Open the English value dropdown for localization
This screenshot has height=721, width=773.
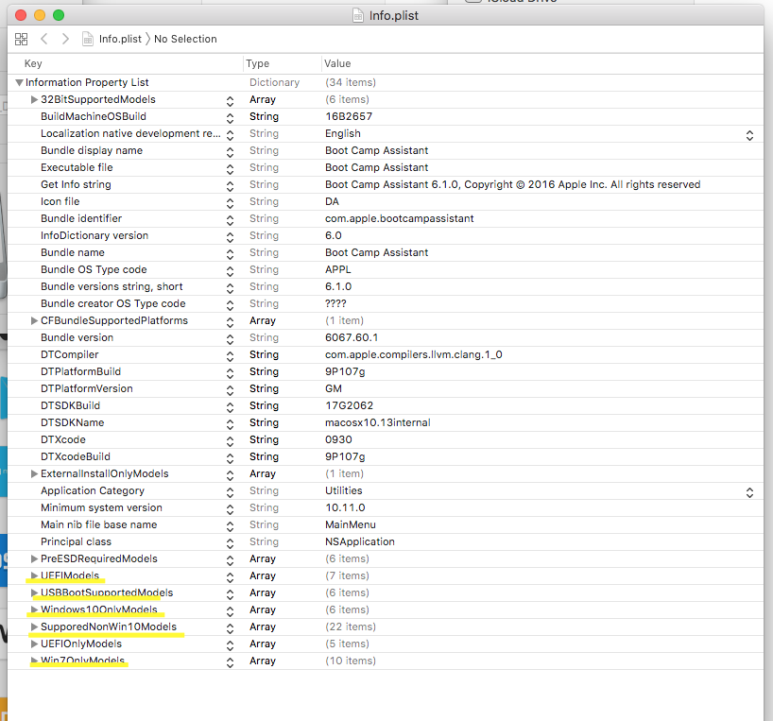[749, 136]
